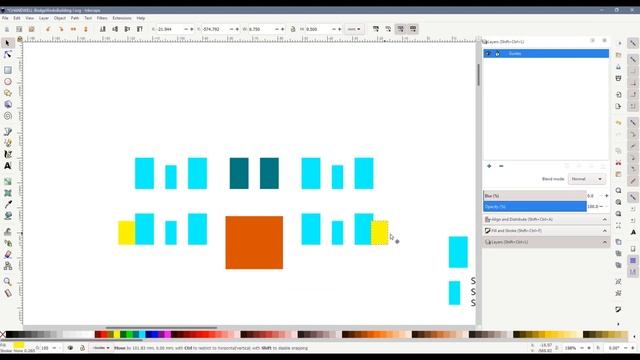The image size is (640, 360).
Task: Click the yellow swatch in palette
Action: point(117,335)
